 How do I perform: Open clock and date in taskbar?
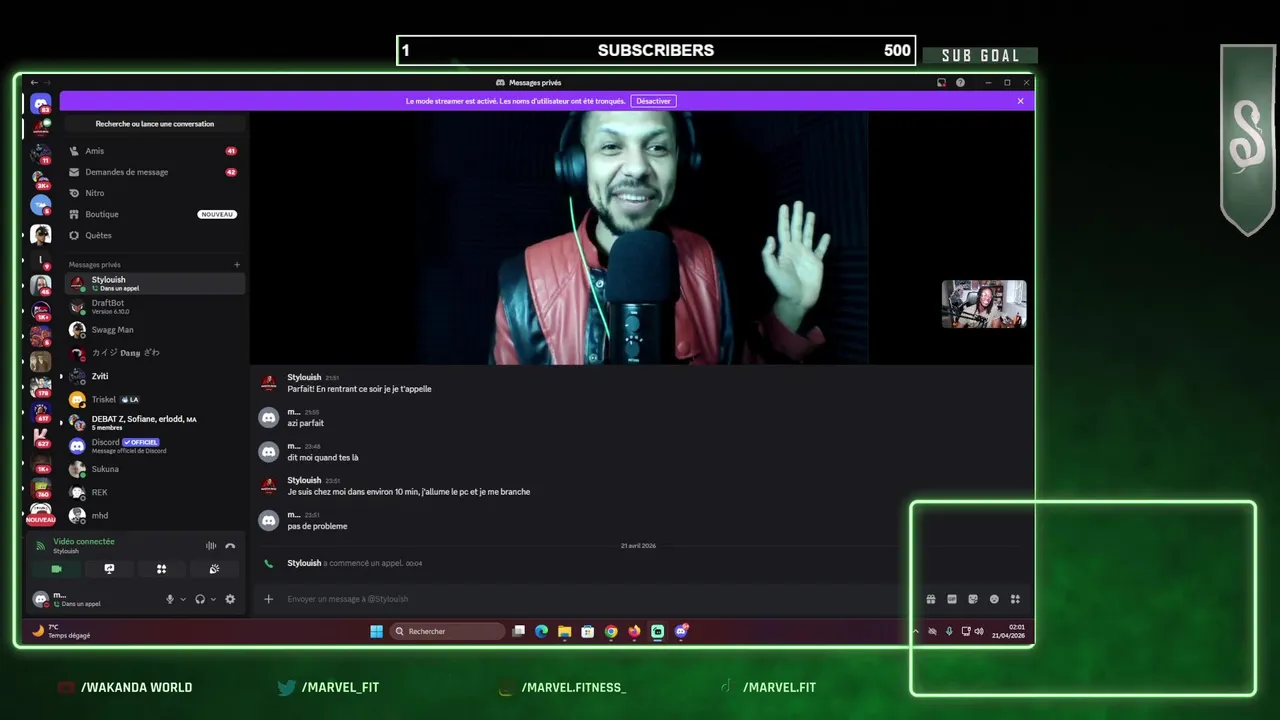click(1010, 631)
